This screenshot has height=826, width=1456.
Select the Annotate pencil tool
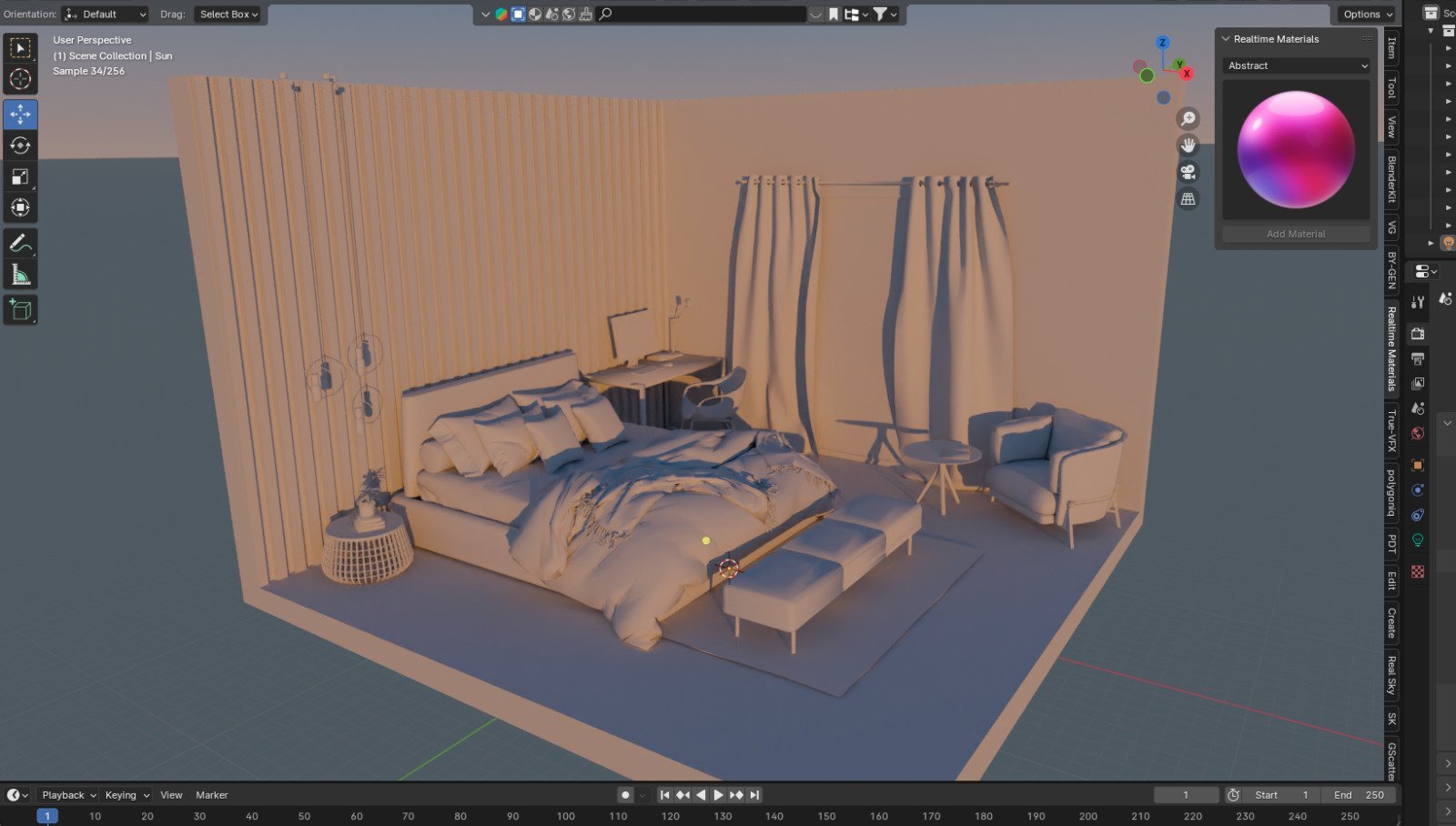click(x=20, y=243)
